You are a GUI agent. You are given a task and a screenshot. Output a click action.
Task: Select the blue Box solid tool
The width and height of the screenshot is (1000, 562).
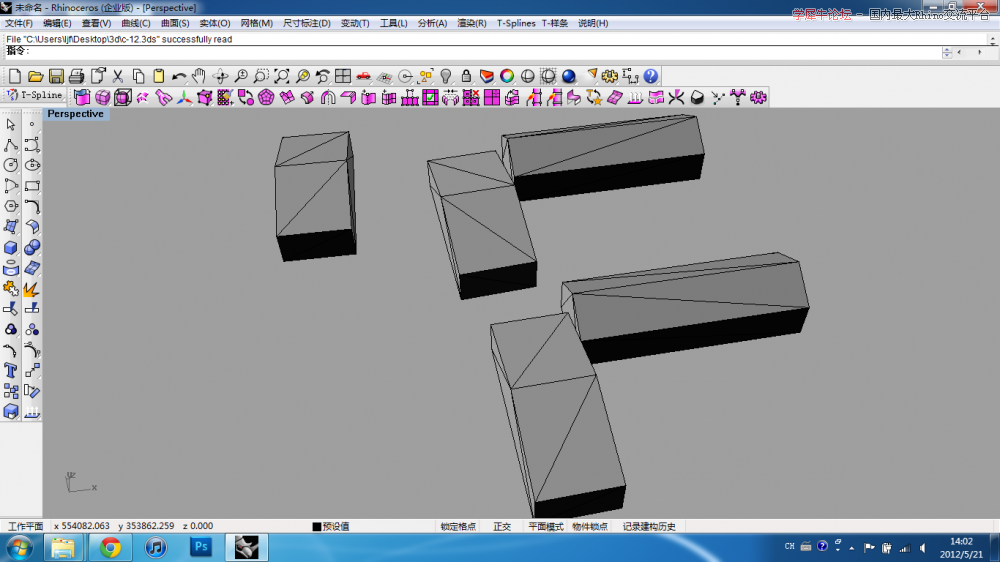[11, 248]
